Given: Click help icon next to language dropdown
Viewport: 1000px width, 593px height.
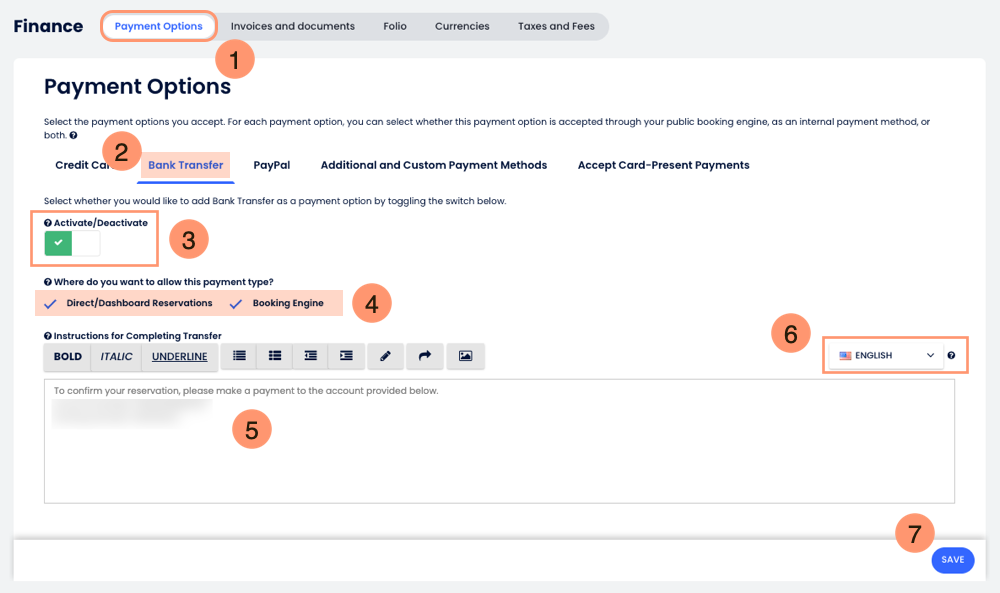Looking at the screenshot, I should pos(951,356).
